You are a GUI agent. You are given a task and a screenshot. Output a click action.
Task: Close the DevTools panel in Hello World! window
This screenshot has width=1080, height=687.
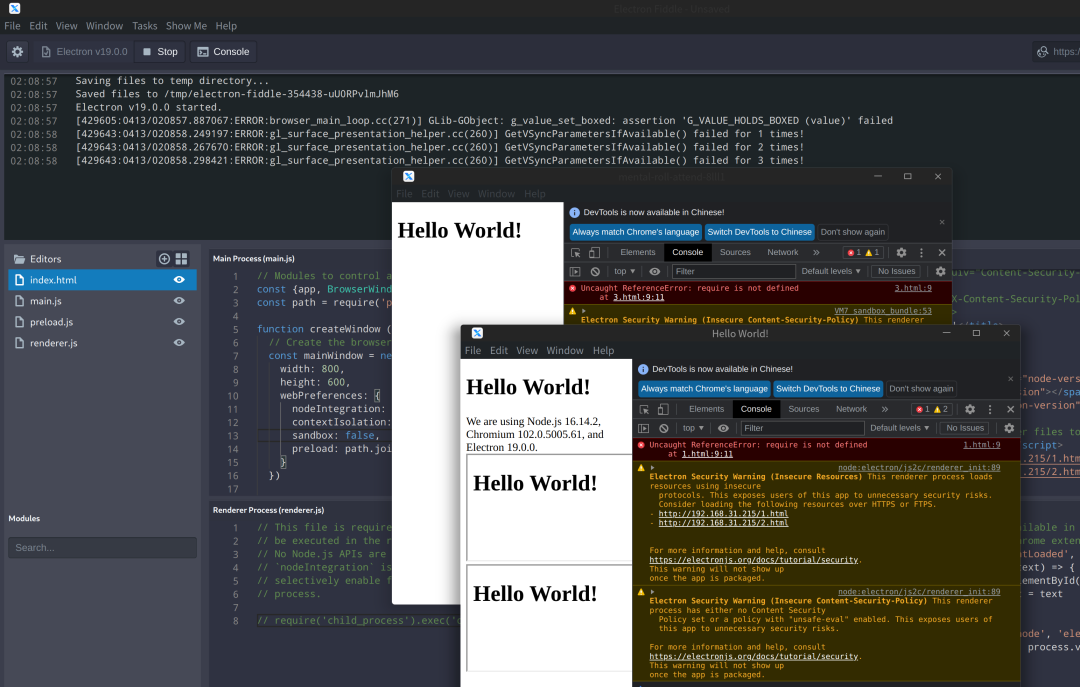[x=1010, y=409]
